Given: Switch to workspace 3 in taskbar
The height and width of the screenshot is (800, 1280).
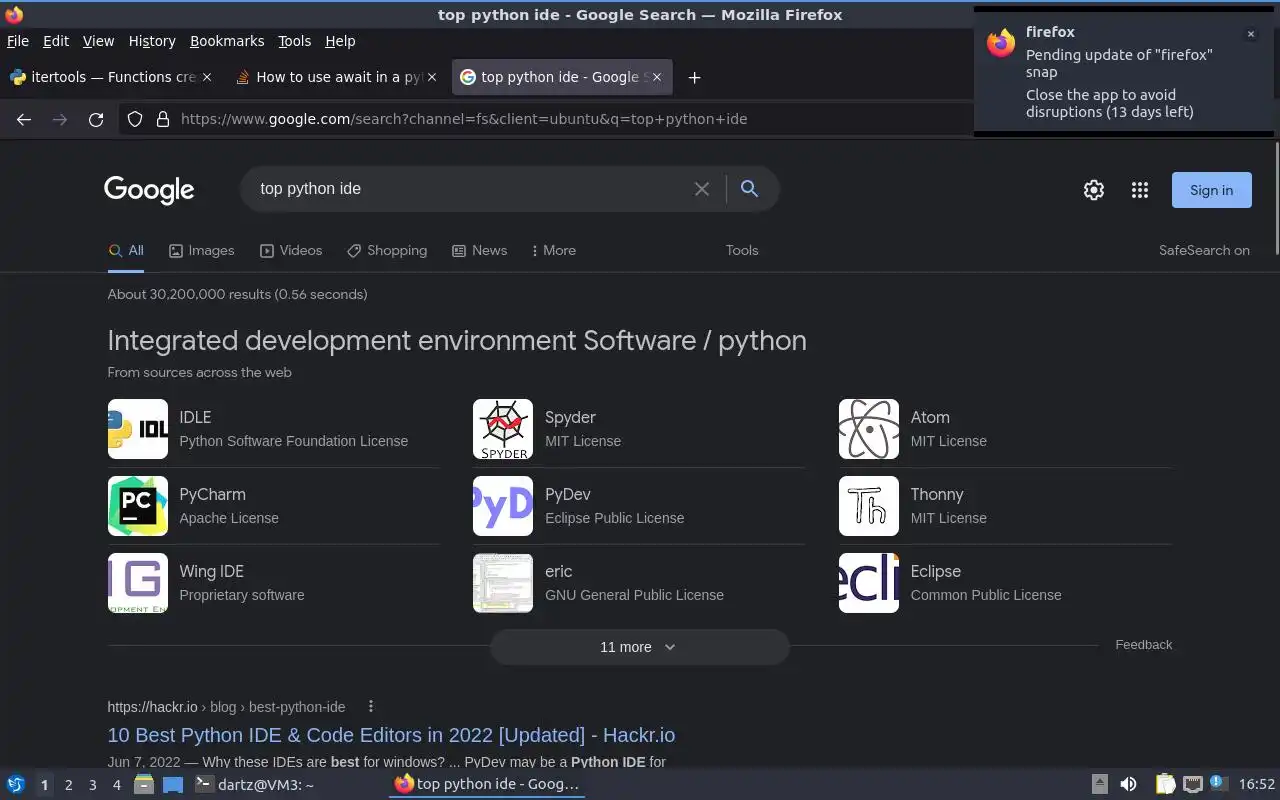Looking at the screenshot, I should click(92, 785).
